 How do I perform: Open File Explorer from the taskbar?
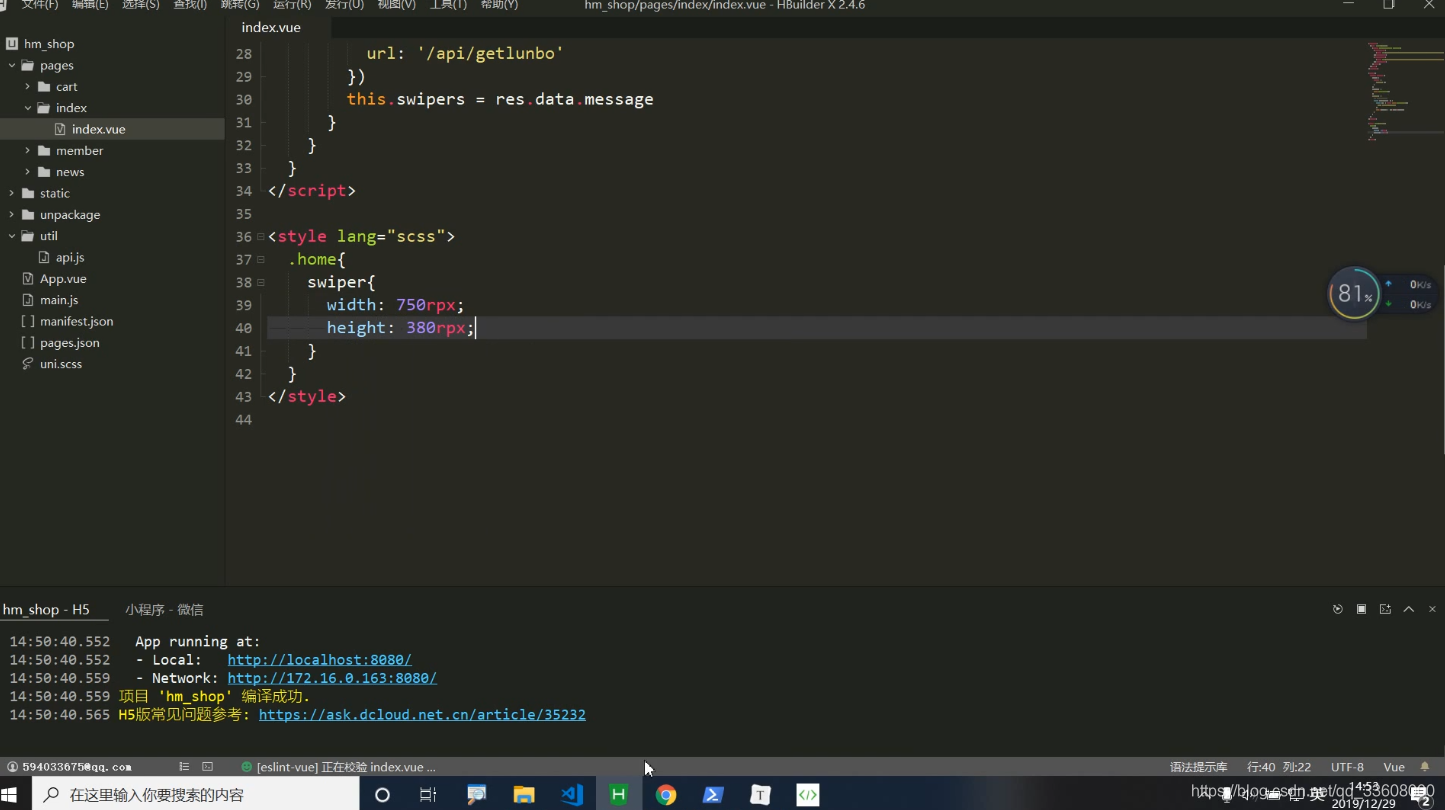[524, 795]
